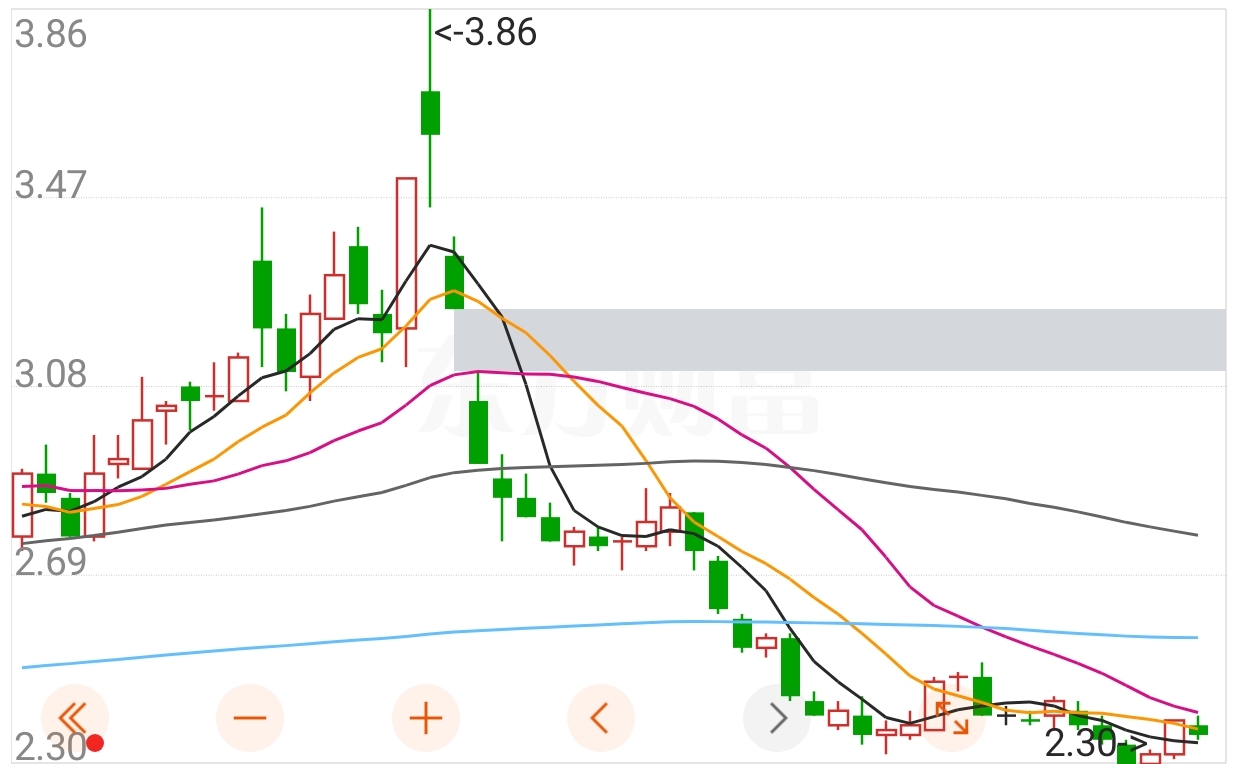Zoom in the chart with plus icon
Image resolution: width=1238 pixels, height=764 pixels.
click(425, 717)
